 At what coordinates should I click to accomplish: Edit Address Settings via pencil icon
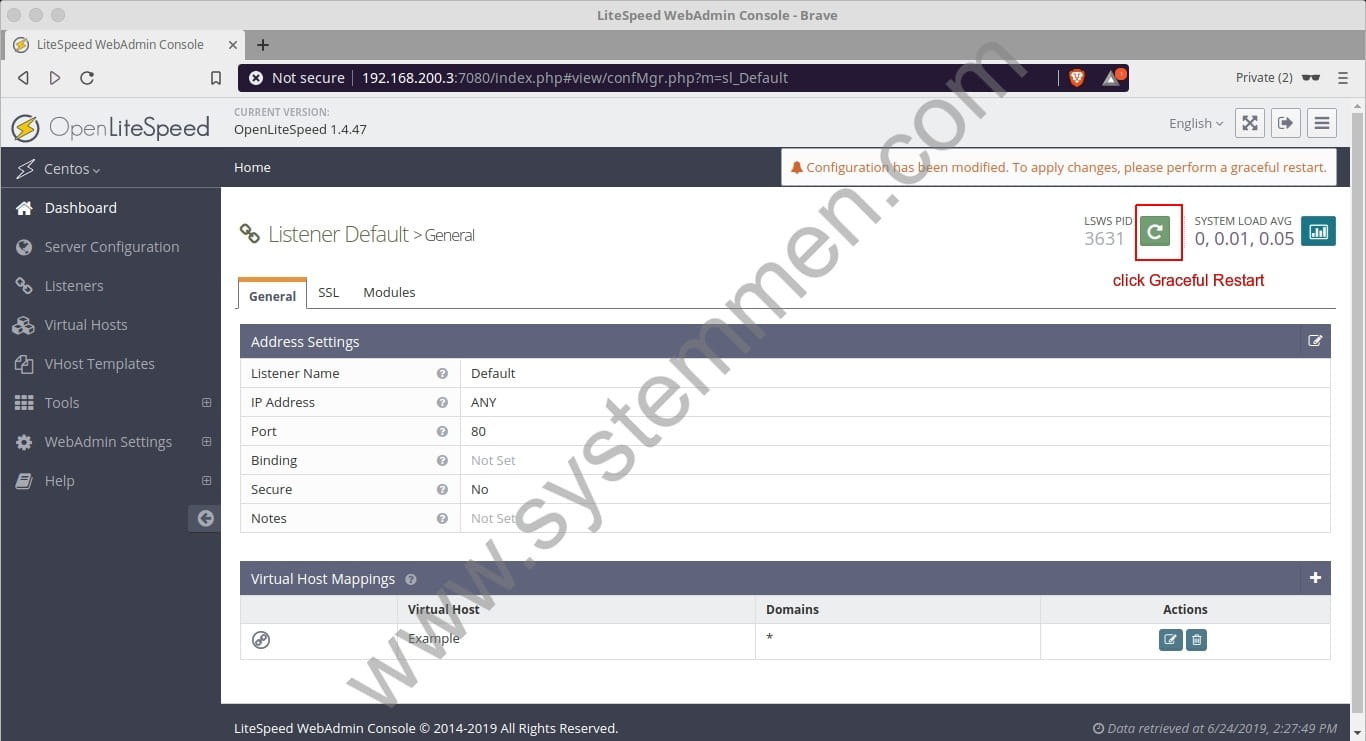tap(1315, 341)
